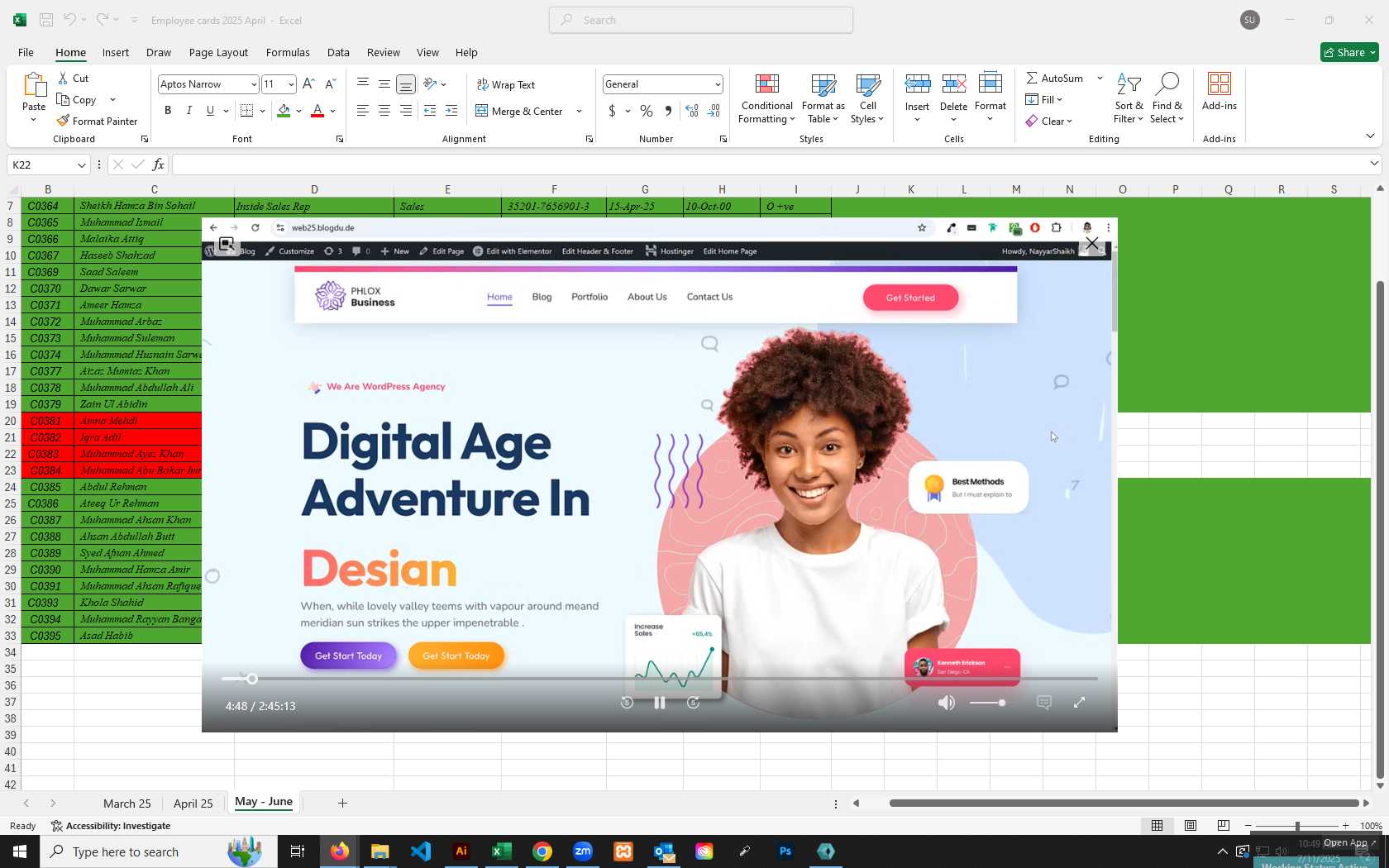Align text left in ribbon
This screenshot has width=1389, height=868.
(363, 111)
